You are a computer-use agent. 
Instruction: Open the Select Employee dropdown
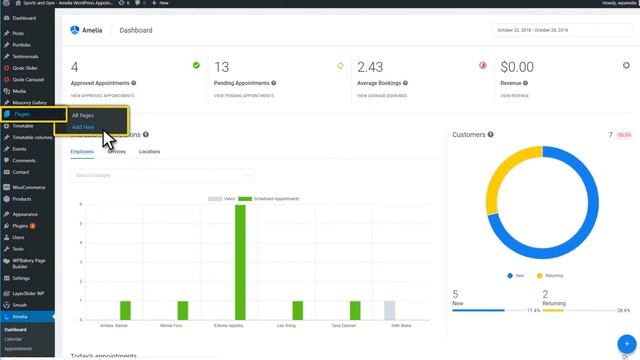tap(162, 176)
